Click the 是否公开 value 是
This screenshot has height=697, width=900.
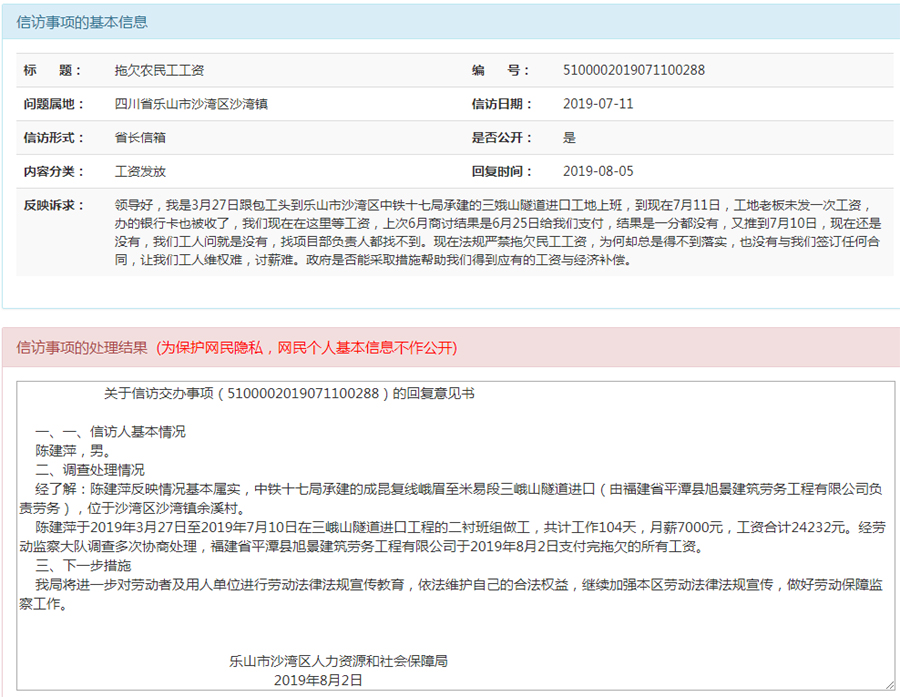[x=570, y=138]
